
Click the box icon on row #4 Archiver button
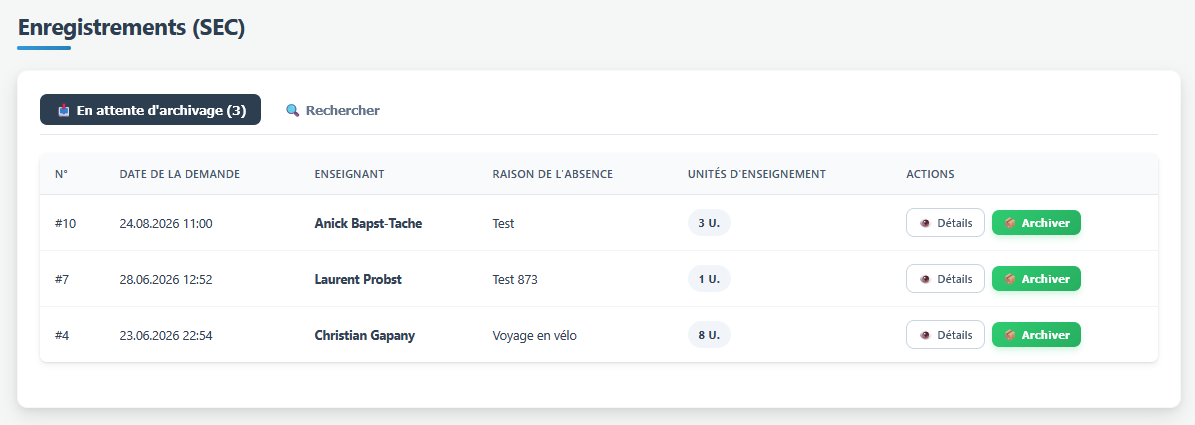click(1010, 335)
